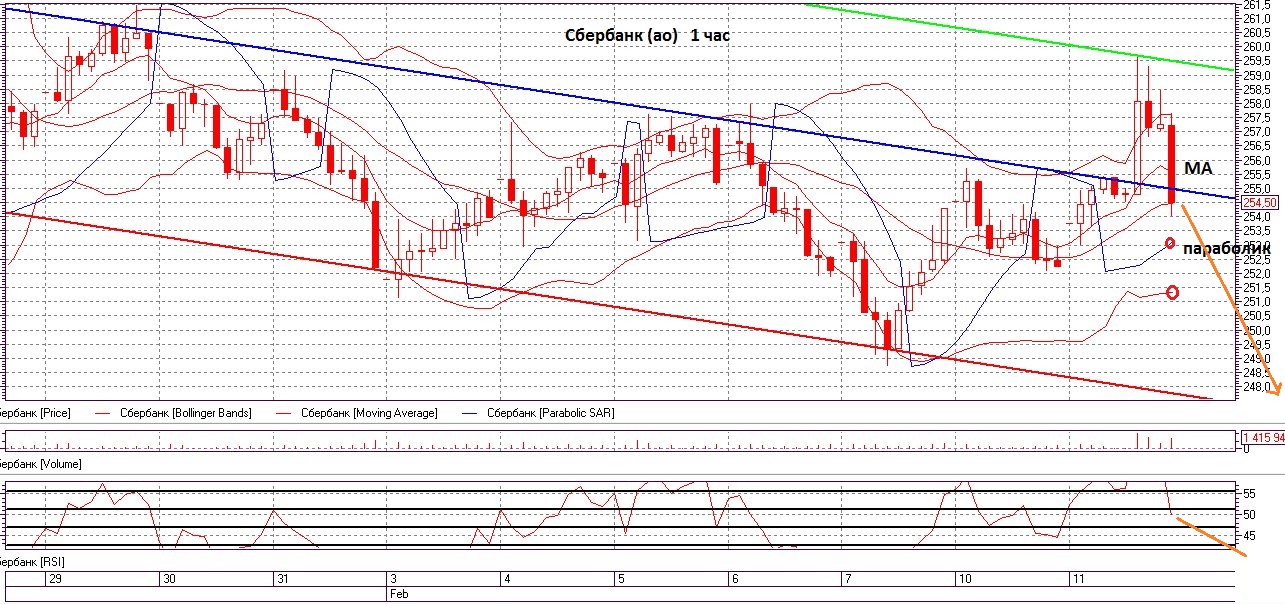Click price axis value 258,5

pos(1258,89)
